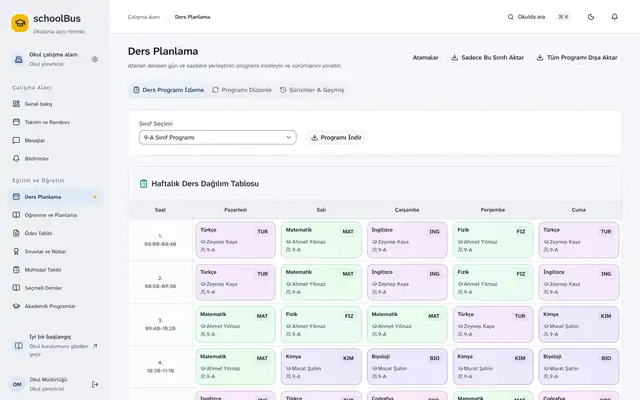The image size is (640, 400).
Task: Click Sadece Bu Sınıfı Aktar
Action: click(x=487, y=58)
